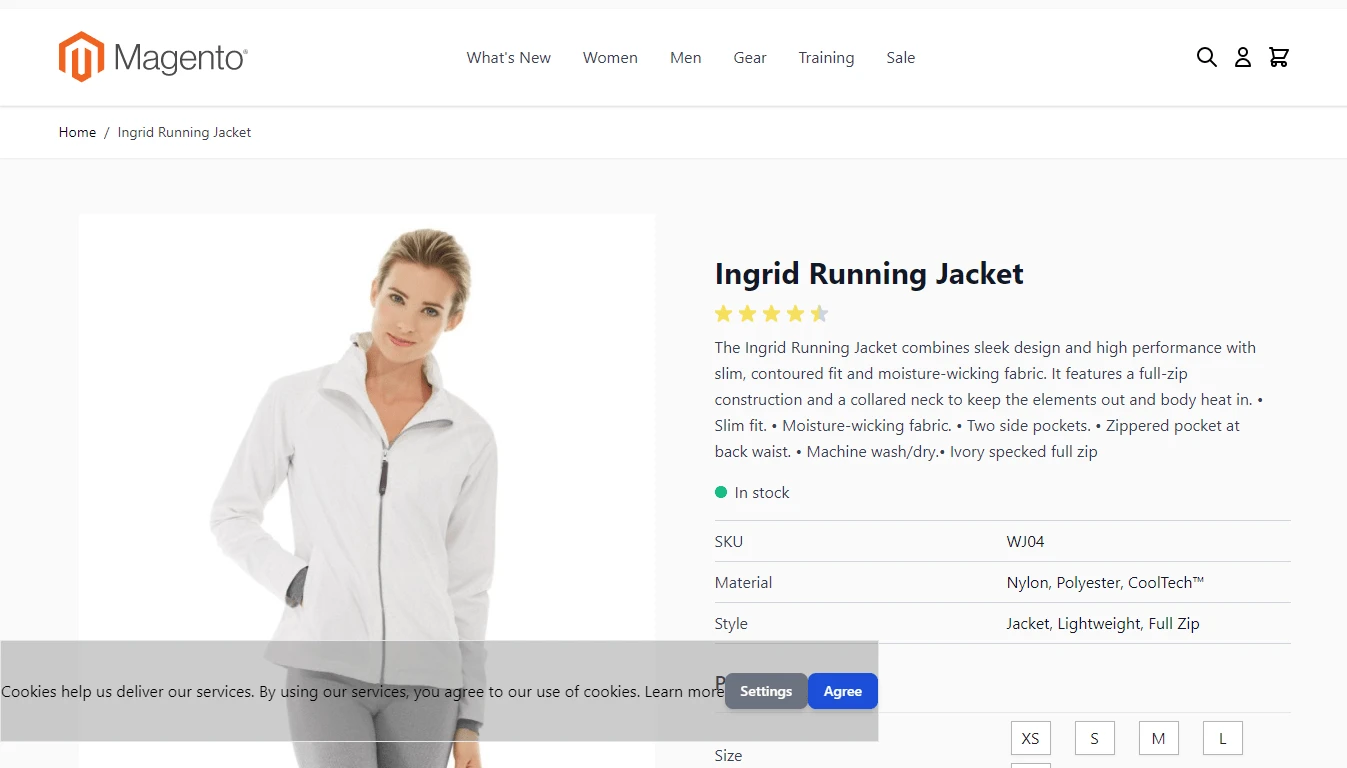Viewport: 1347px width, 768px height.
Task: Click the star rating under product title
Action: (771, 314)
